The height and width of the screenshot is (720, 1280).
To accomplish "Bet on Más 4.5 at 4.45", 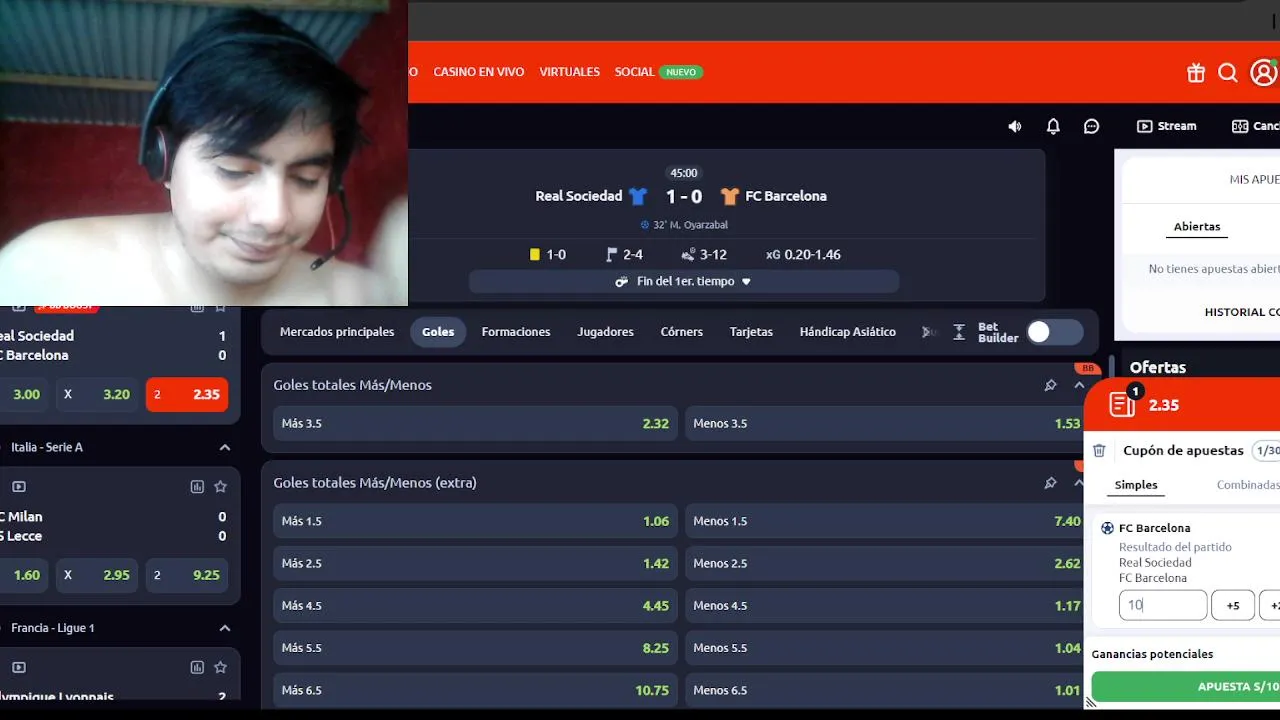I will pyautogui.click(x=475, y=606).
